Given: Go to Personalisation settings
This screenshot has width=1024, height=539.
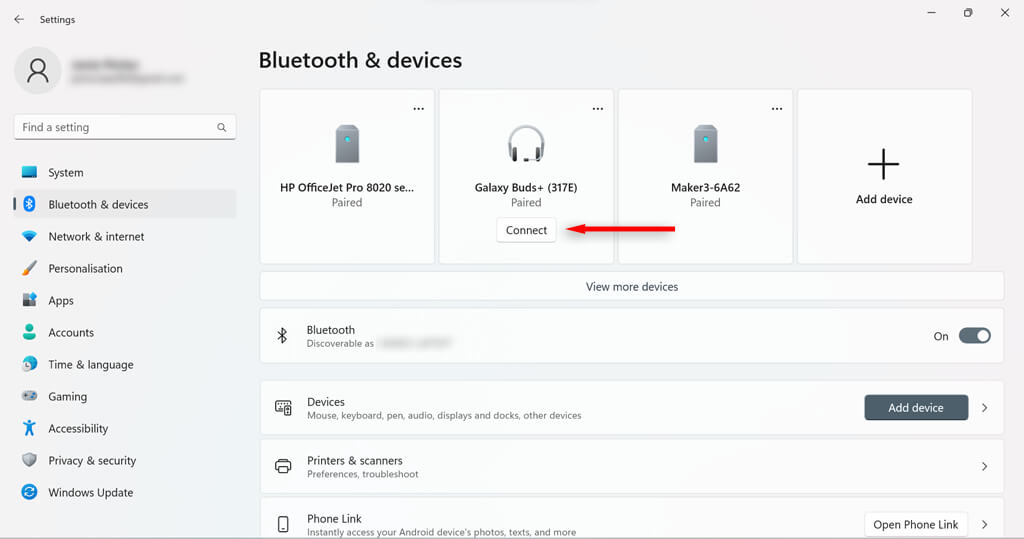Looking at the screenshot, I should pos(85,268).
